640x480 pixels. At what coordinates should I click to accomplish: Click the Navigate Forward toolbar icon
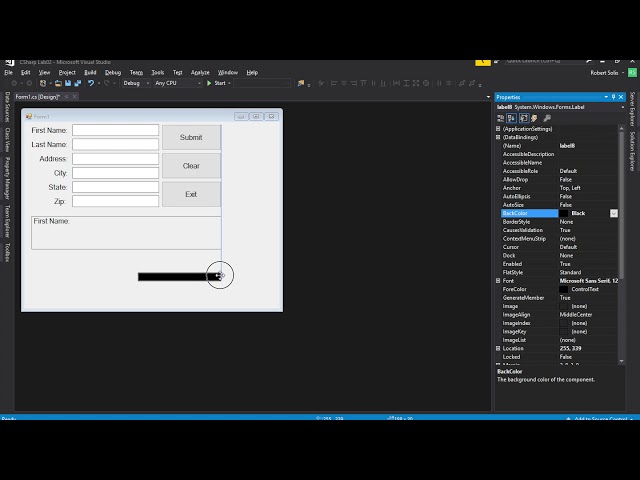[x=29, y=83]
